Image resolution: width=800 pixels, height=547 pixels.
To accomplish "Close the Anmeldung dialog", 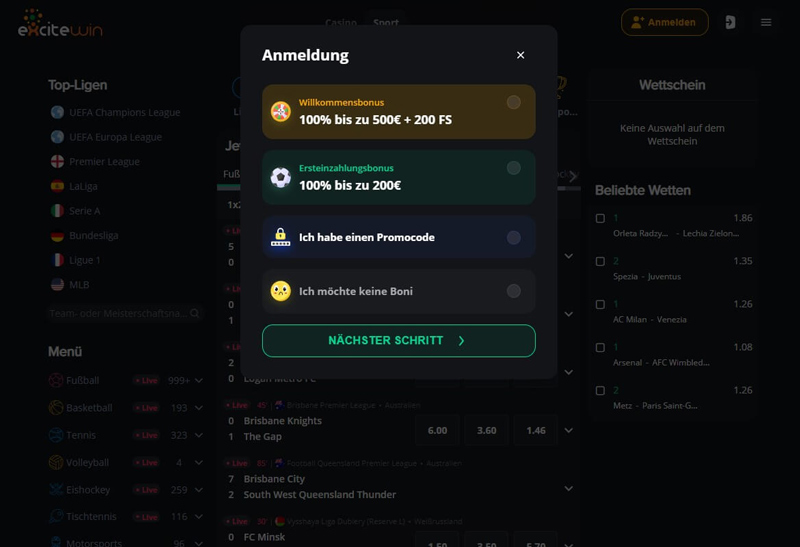I will click(x=520, y=55).
